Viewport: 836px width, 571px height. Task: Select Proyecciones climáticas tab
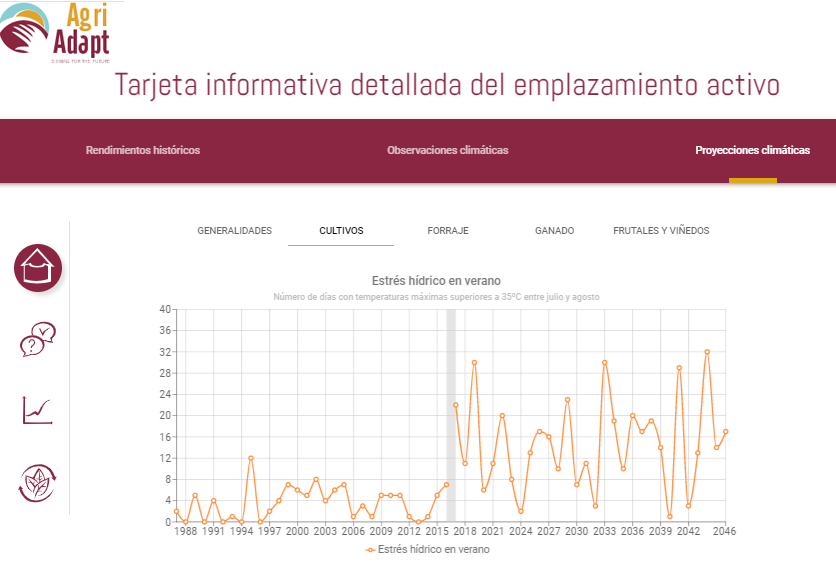(x=752, y=150)
